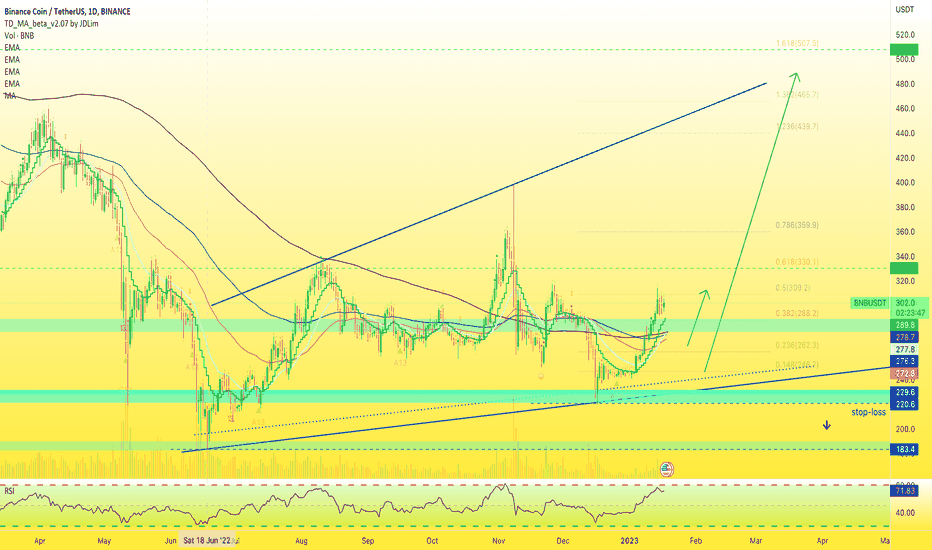Click the current price label 302.0
The image size is (932, 550).
pyautogui.click(x=905, y=303)
